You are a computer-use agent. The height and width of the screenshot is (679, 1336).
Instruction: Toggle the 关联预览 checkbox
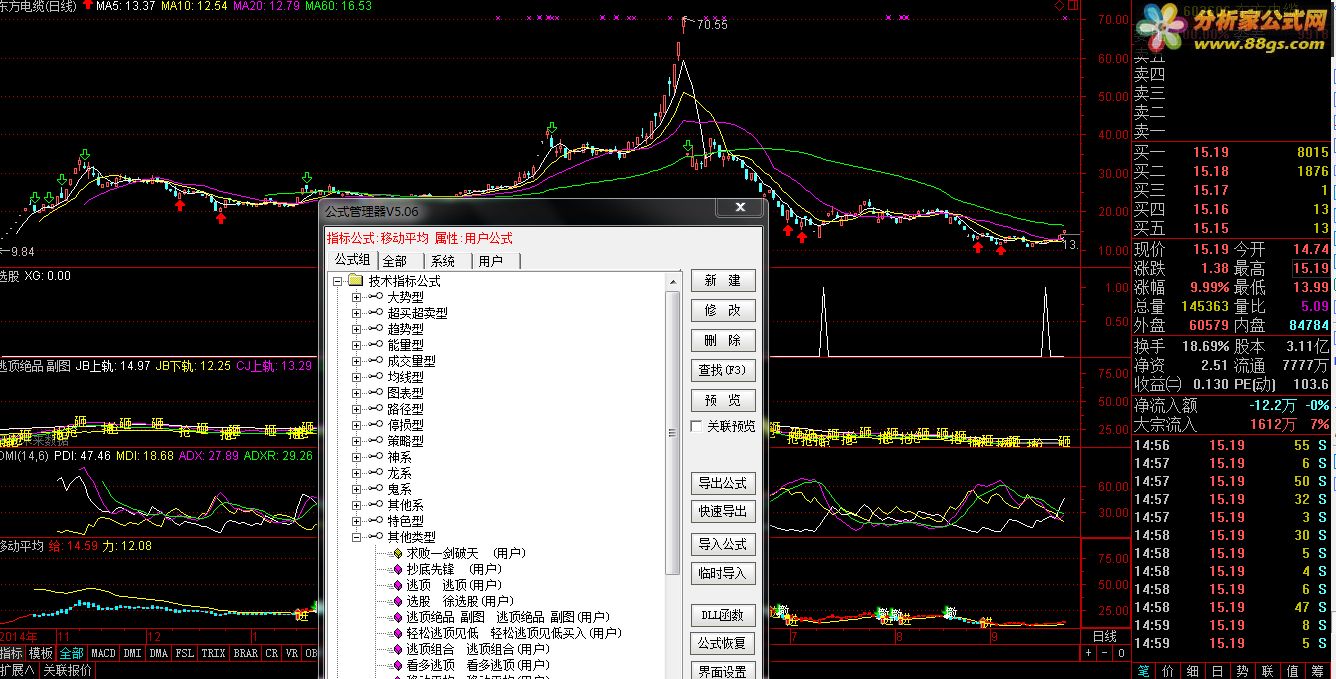pyautogui.click(x=697, y=426)
